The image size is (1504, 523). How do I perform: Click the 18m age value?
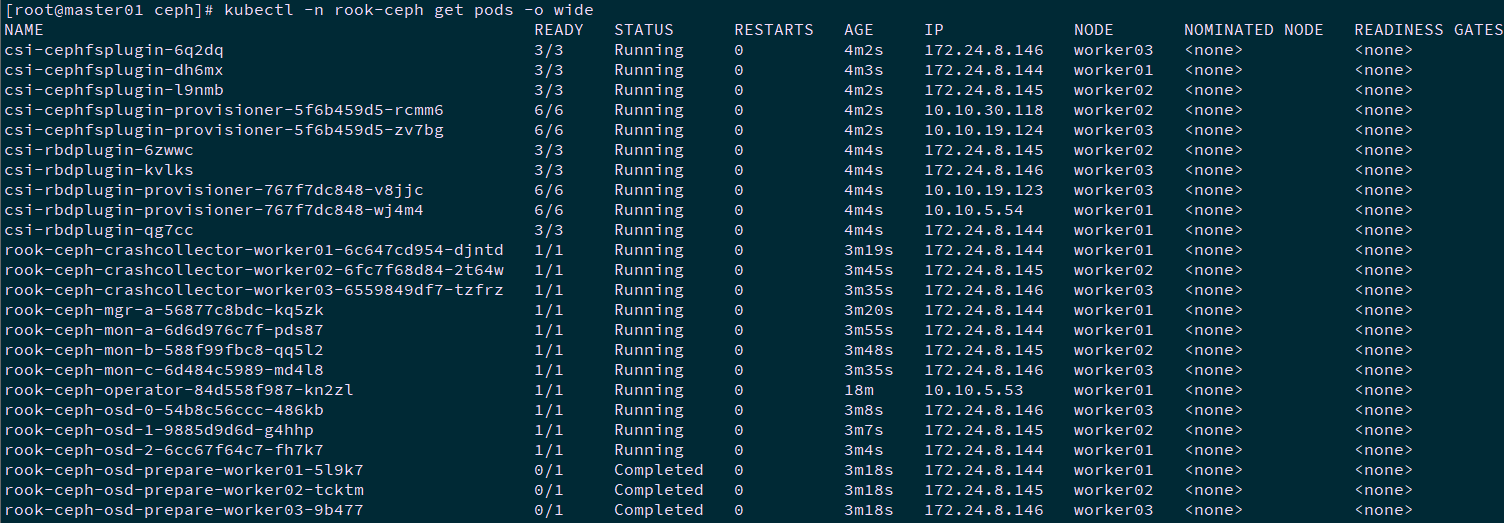(858, 390)
